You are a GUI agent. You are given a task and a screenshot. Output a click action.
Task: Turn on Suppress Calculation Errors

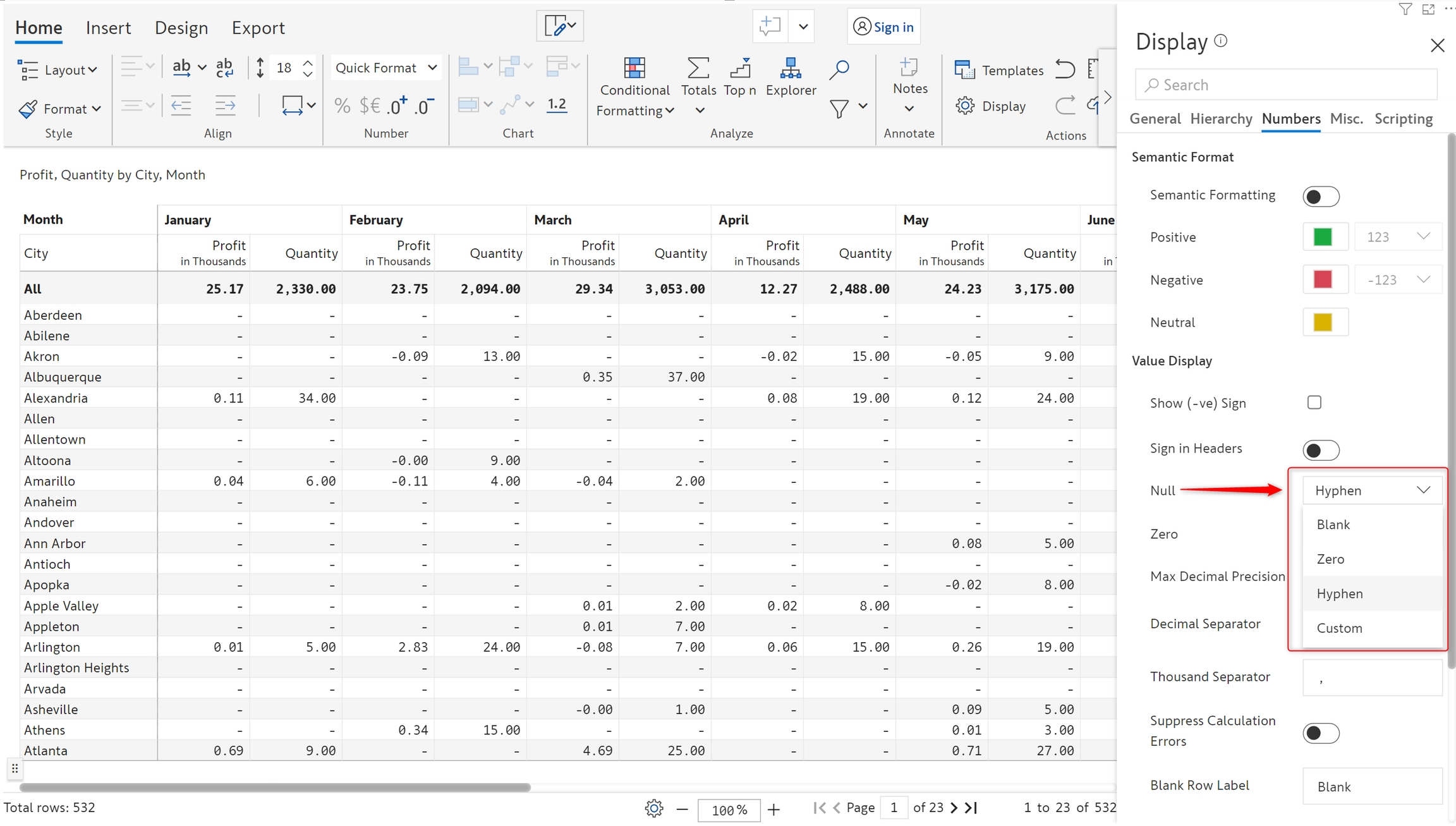point(1320,733)
